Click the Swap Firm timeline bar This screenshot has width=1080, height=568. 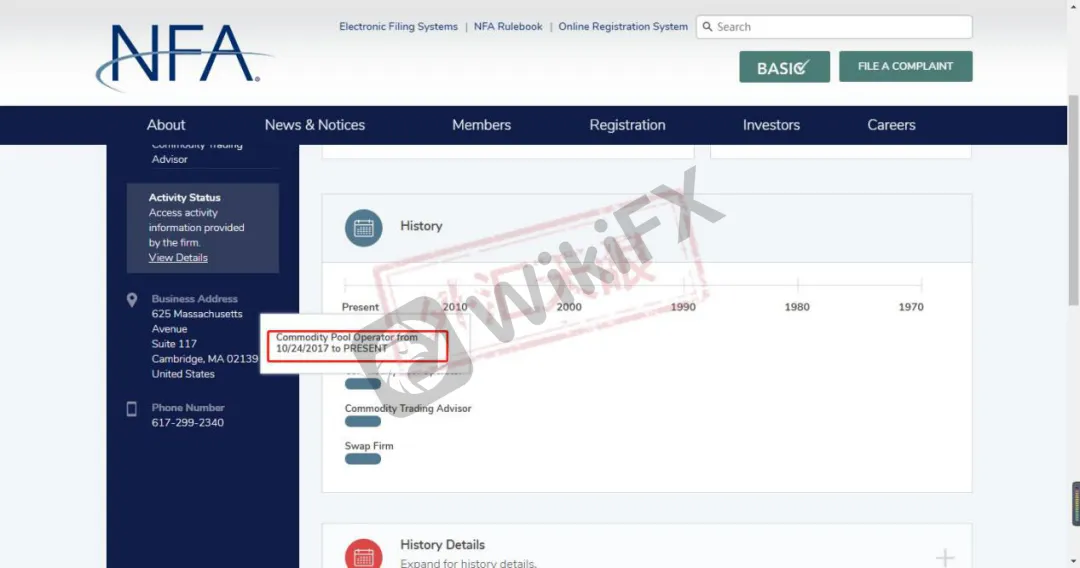point(363,459)
